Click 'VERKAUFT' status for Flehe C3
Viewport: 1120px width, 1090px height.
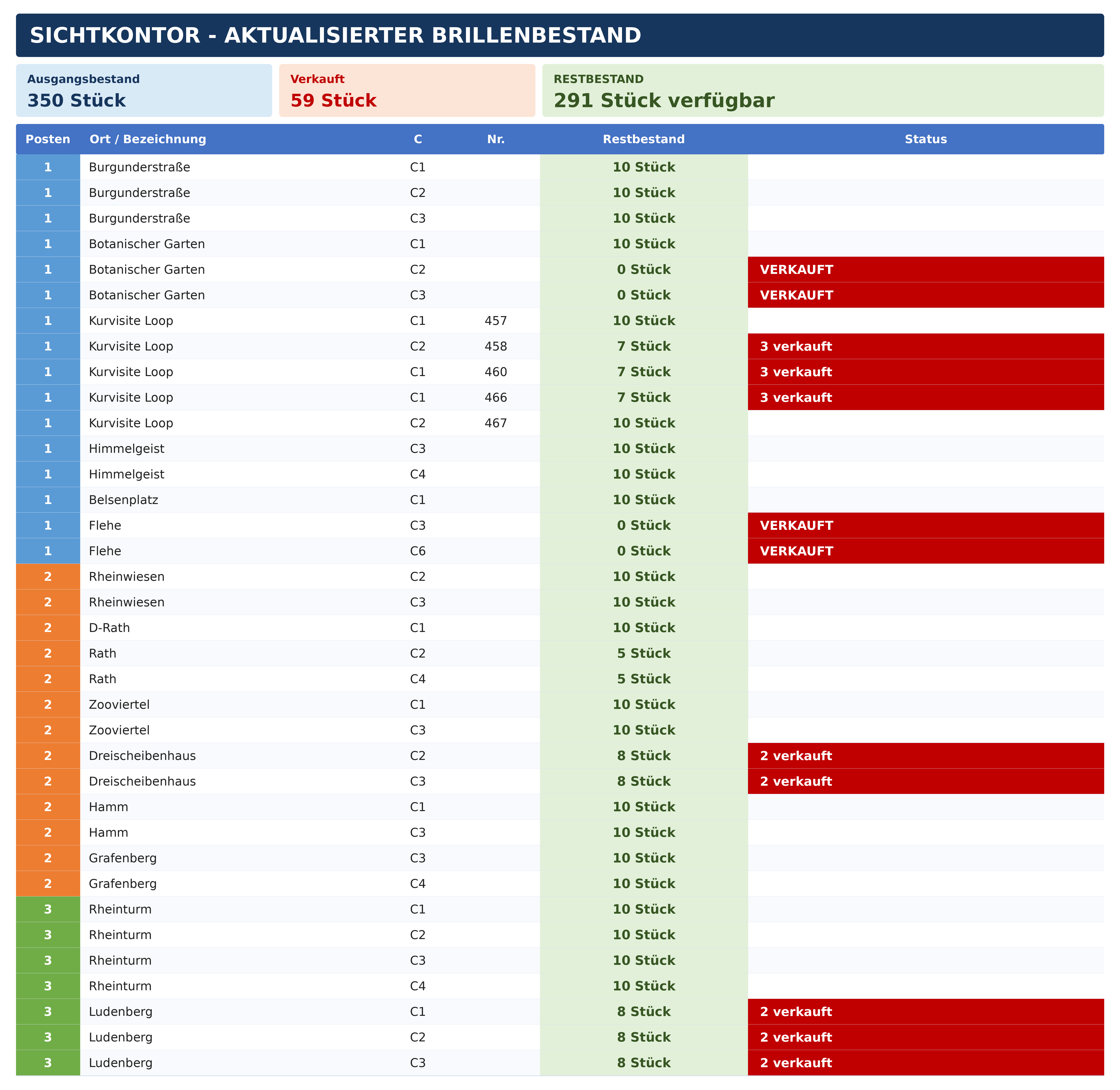(x=796, y=526)
